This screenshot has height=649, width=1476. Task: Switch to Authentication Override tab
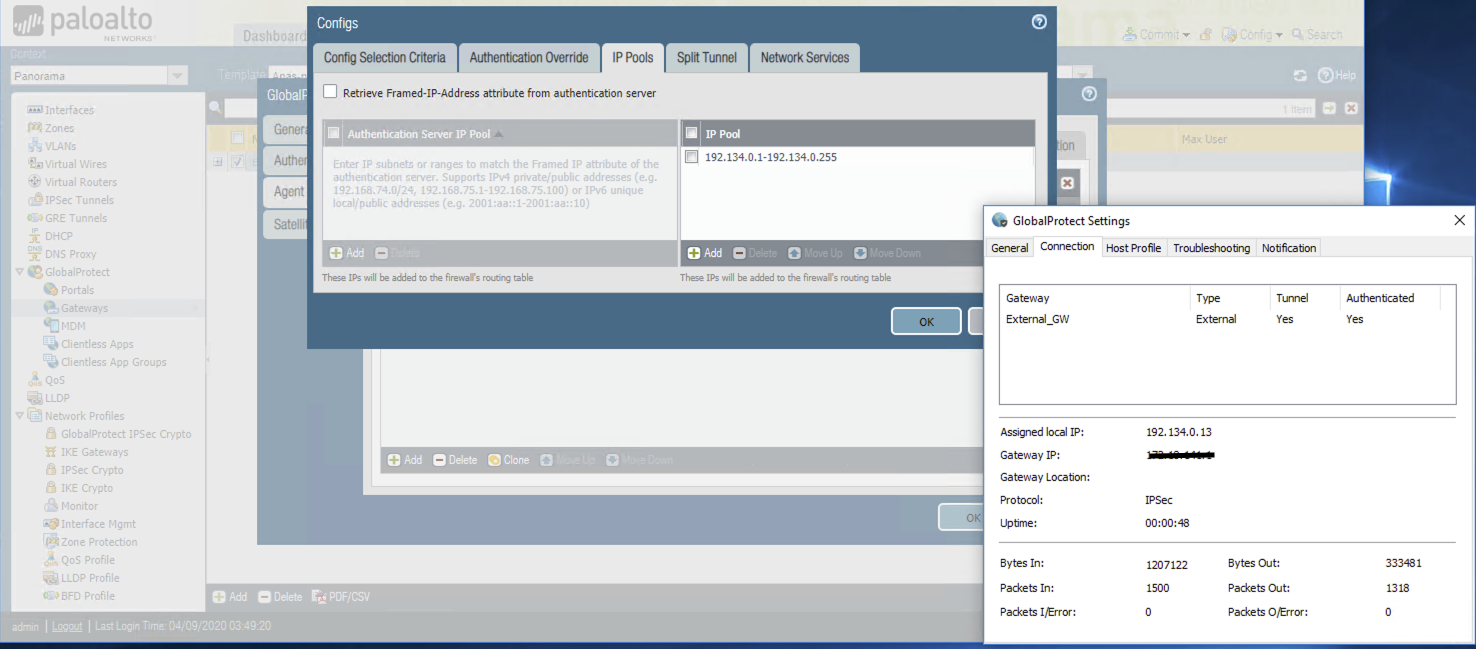pyautogui.click(x=529, y=58)
